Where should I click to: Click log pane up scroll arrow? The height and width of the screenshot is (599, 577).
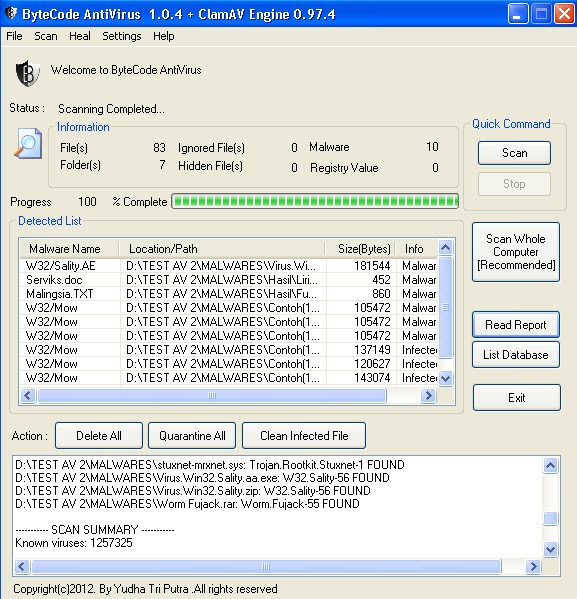550,465
